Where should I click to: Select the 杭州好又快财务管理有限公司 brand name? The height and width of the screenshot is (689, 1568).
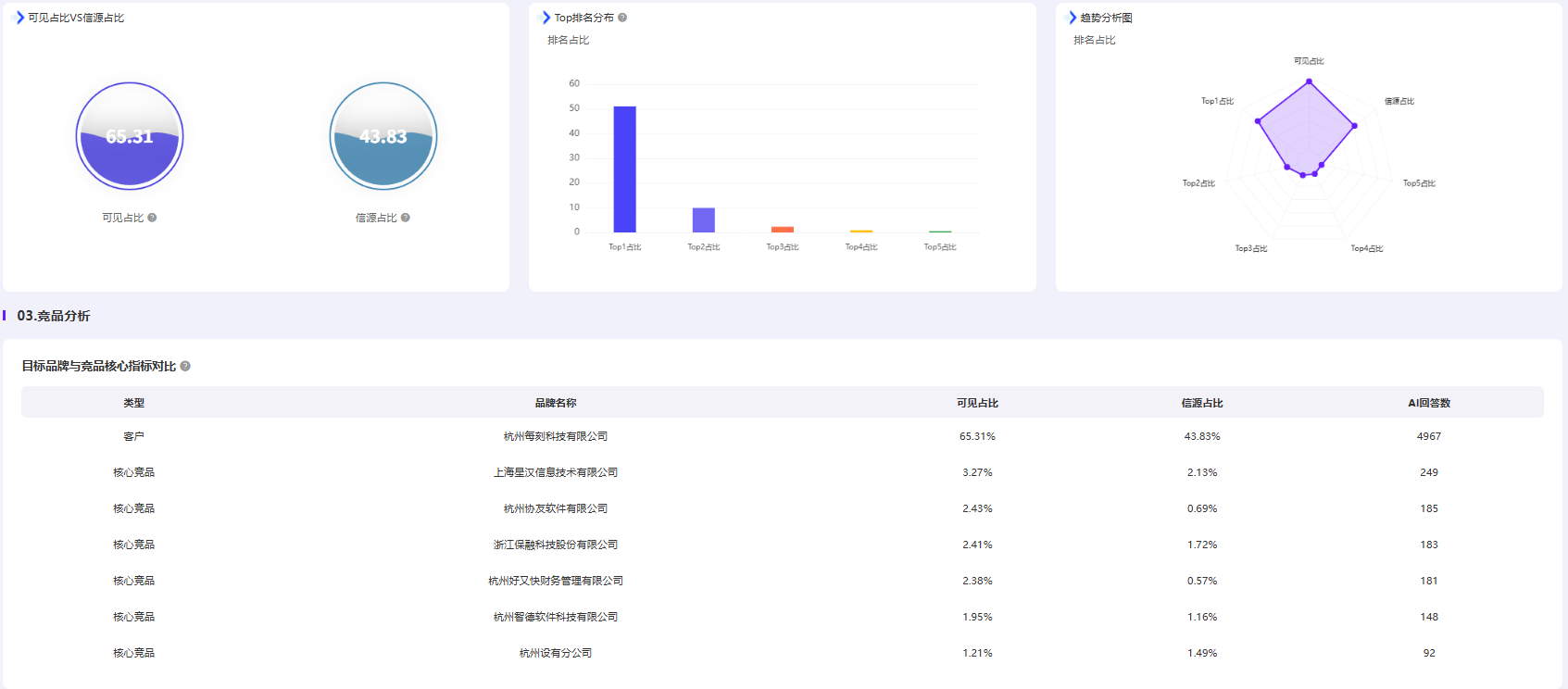click(556, 581)
